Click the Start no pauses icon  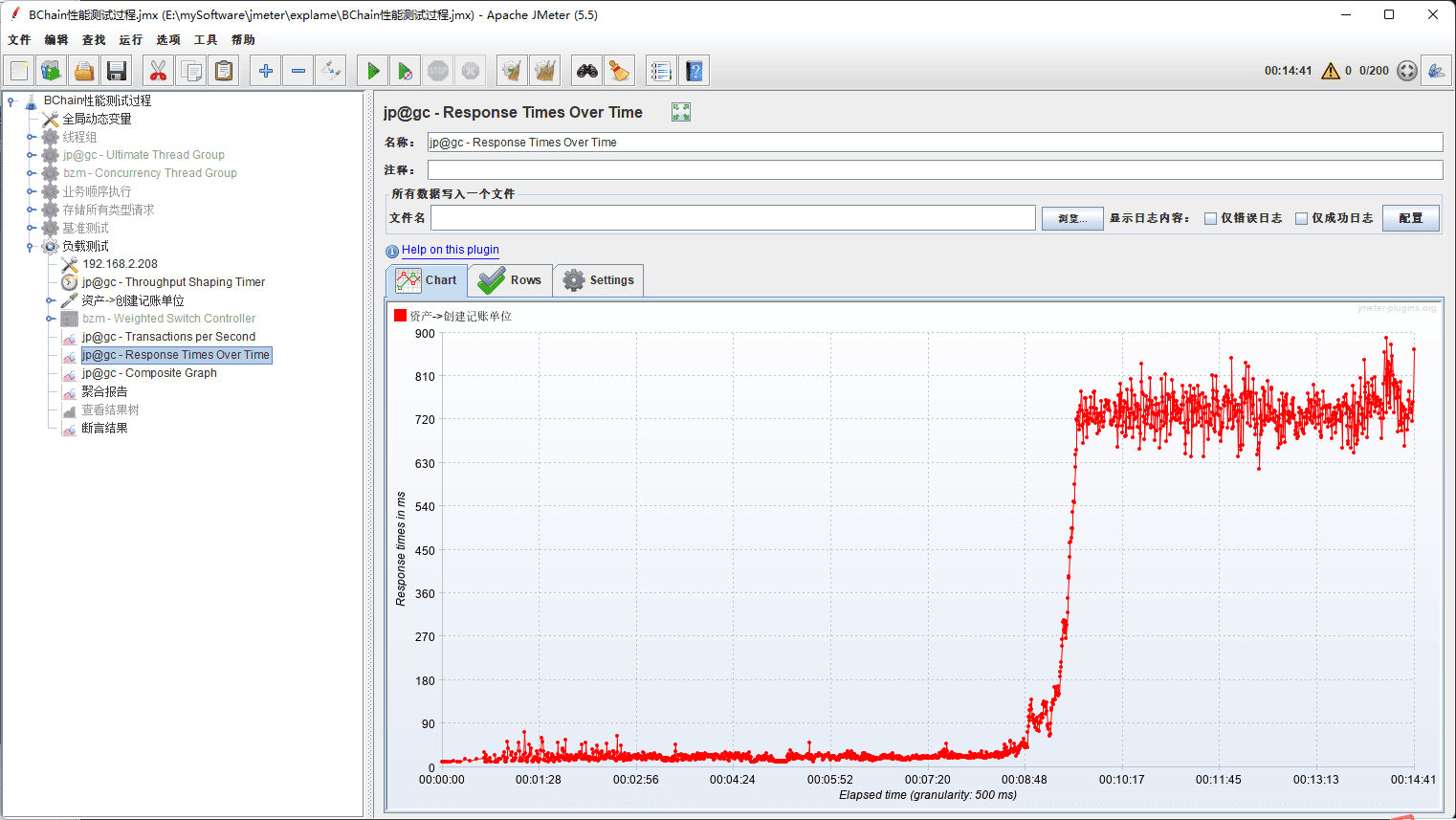(406, 71)
